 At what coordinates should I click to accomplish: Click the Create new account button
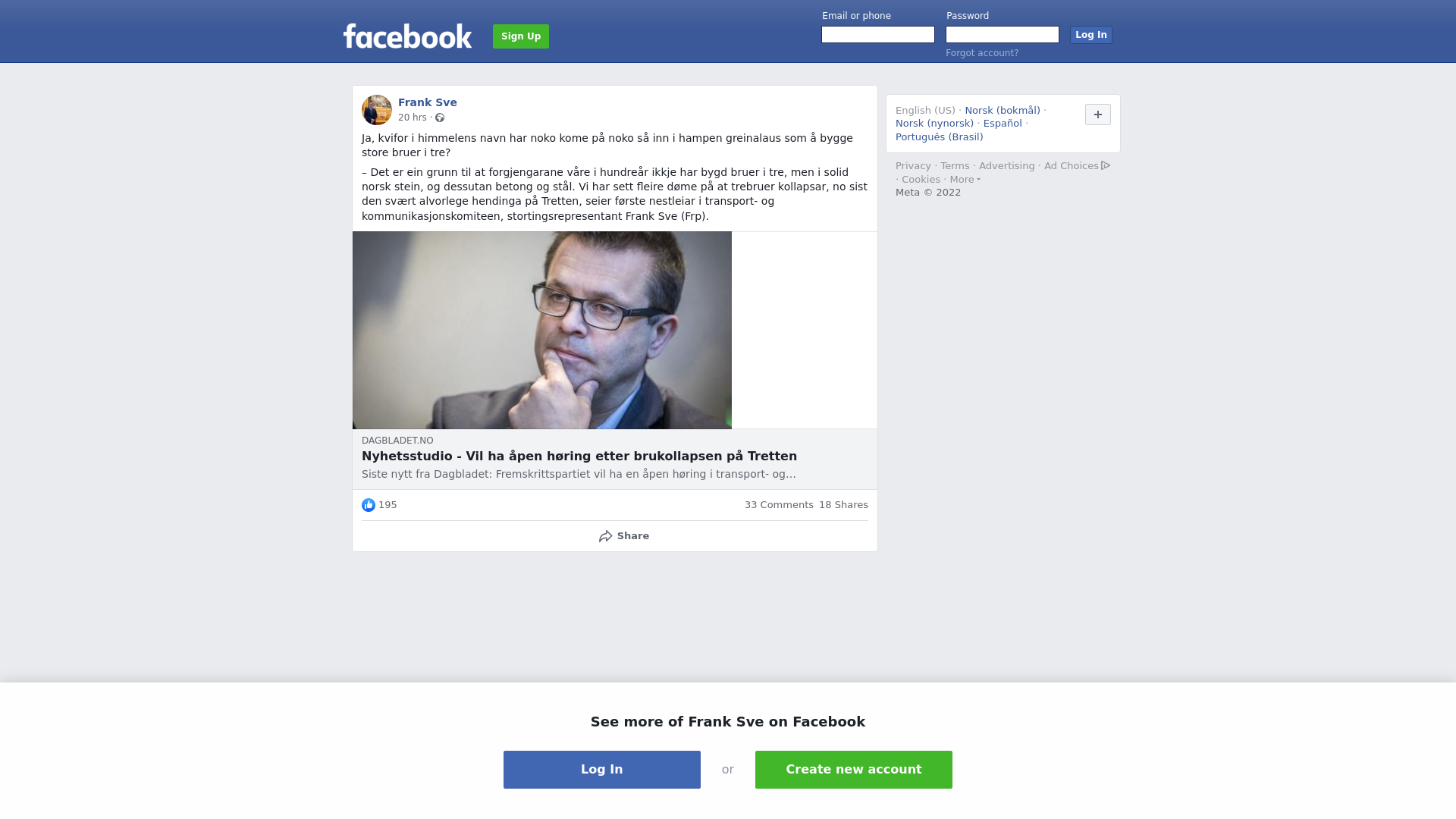click(x=854, y=770)
